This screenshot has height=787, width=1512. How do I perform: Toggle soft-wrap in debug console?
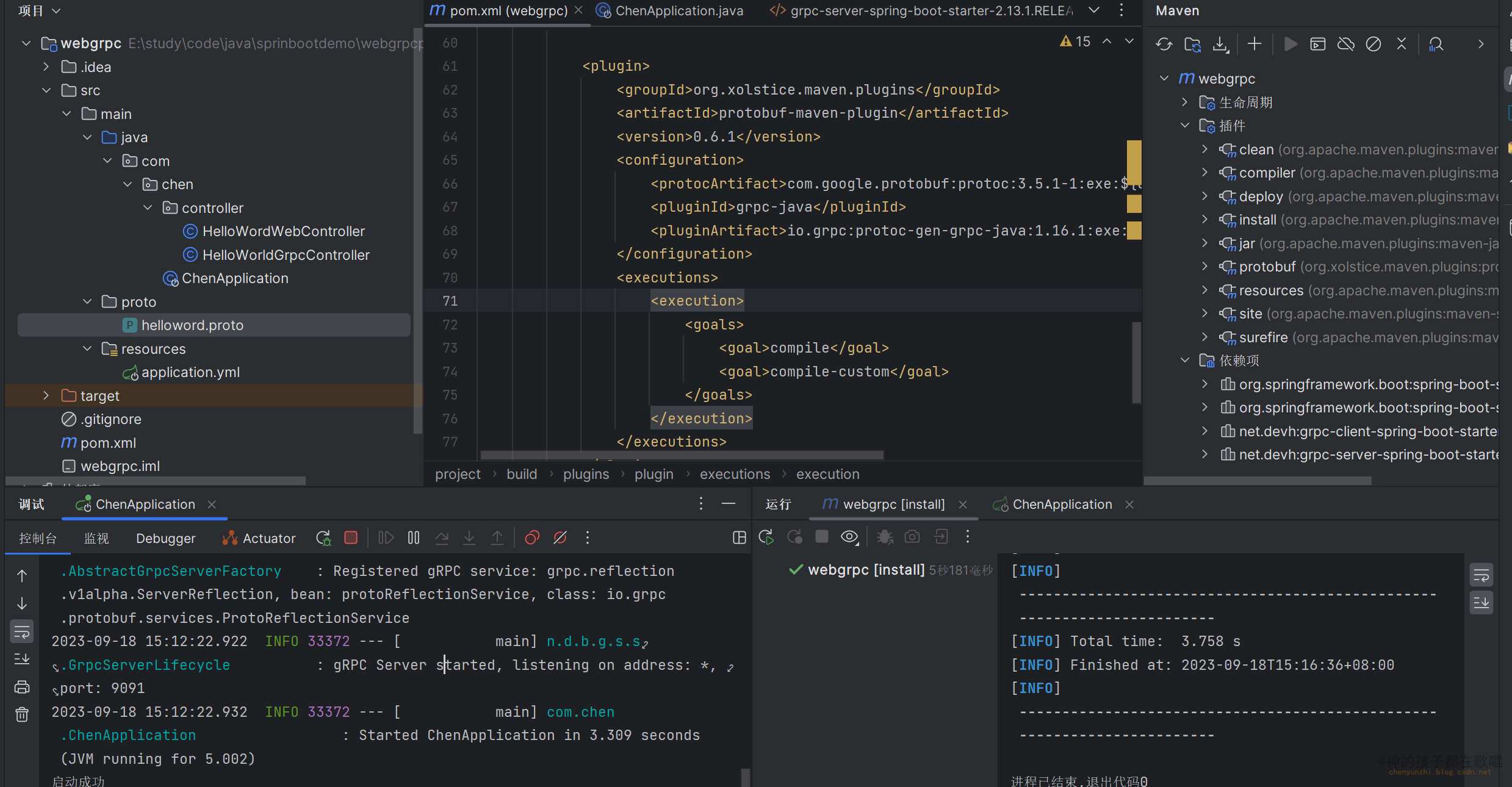point(22,632)
